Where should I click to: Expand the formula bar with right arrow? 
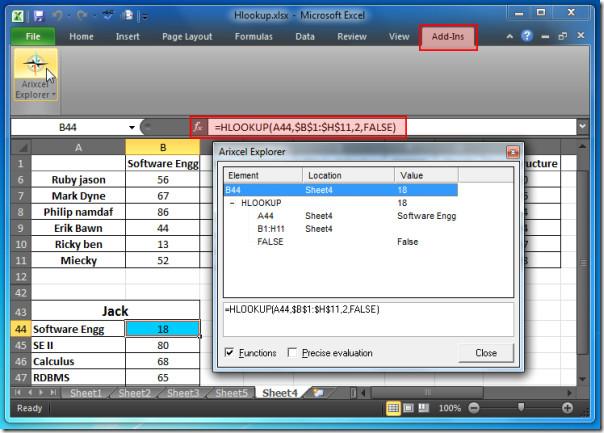click(x=582, y=127)
